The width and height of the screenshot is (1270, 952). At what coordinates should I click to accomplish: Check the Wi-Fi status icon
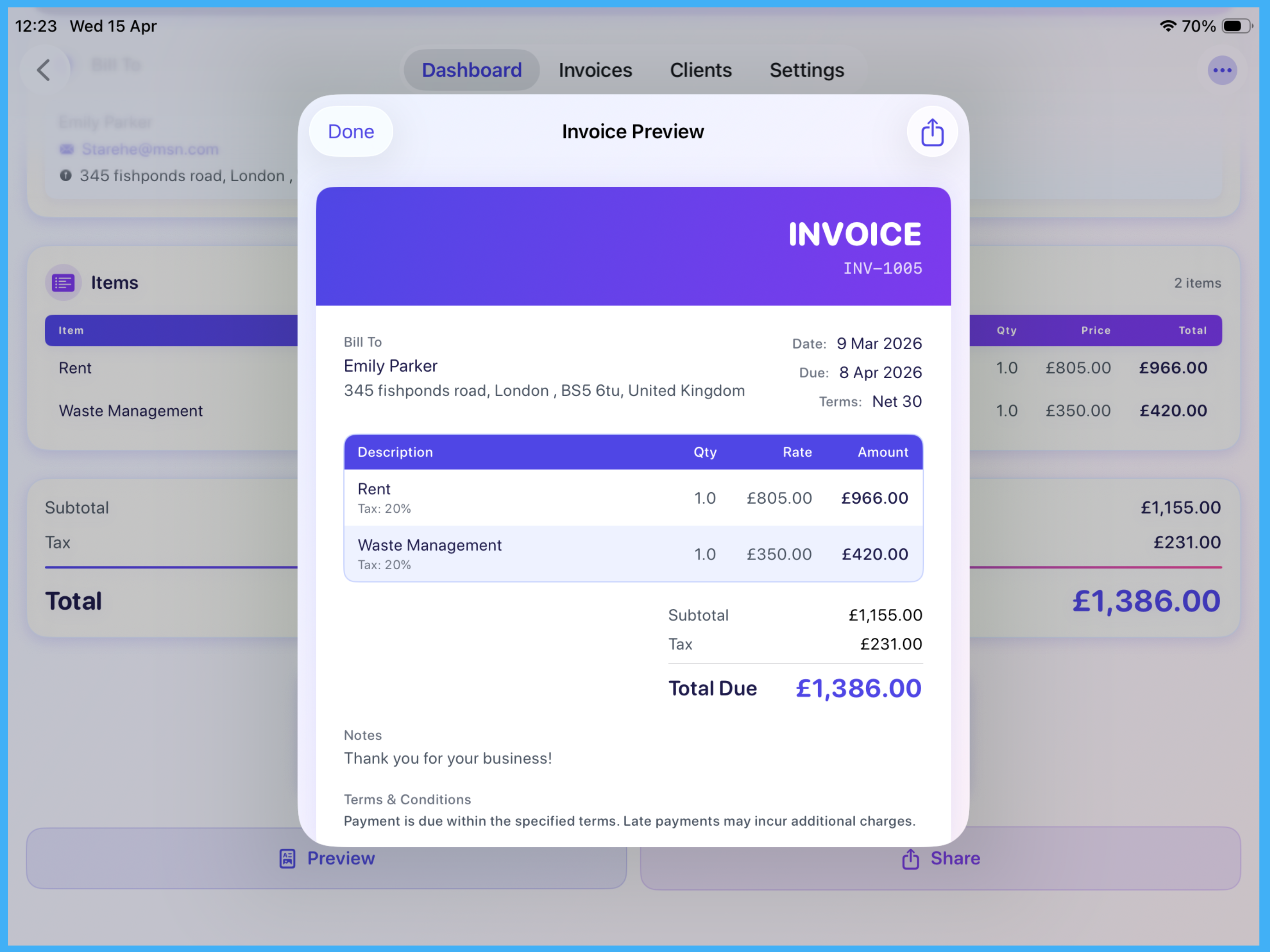tap(1167, 26)
